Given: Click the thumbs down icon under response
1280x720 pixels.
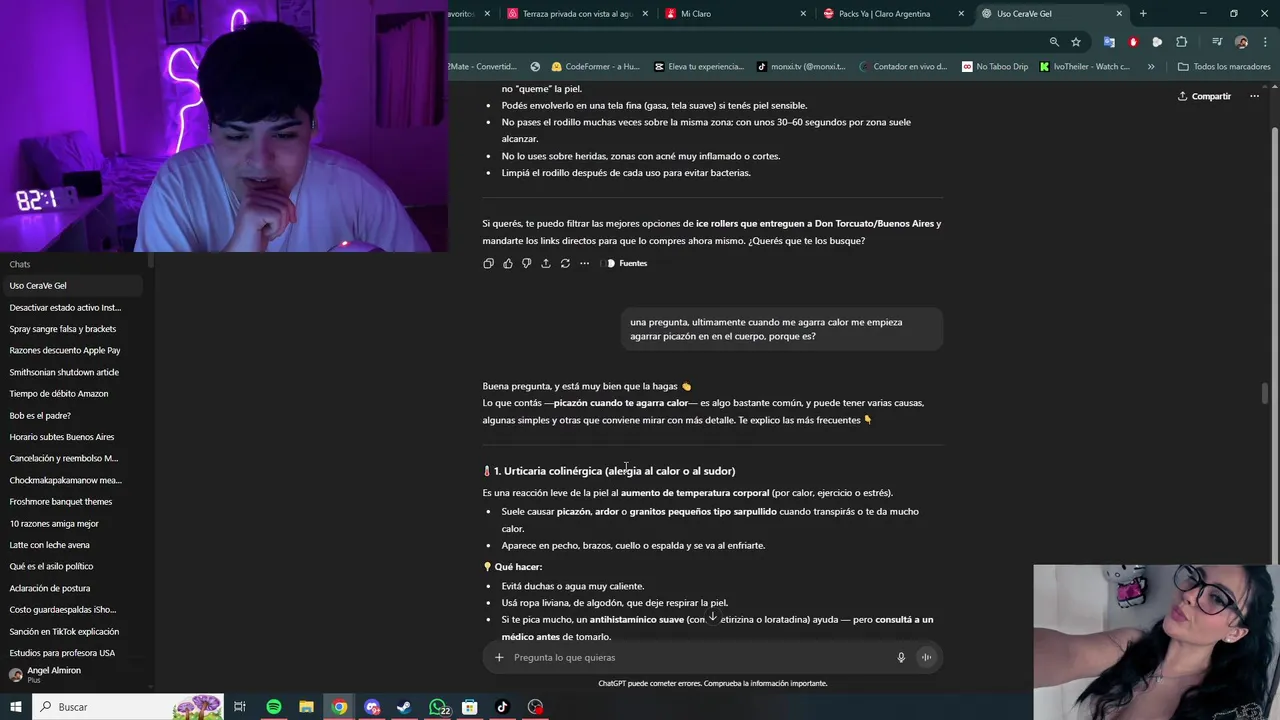Looking at the screenshot, I should (x=526, y=263).
